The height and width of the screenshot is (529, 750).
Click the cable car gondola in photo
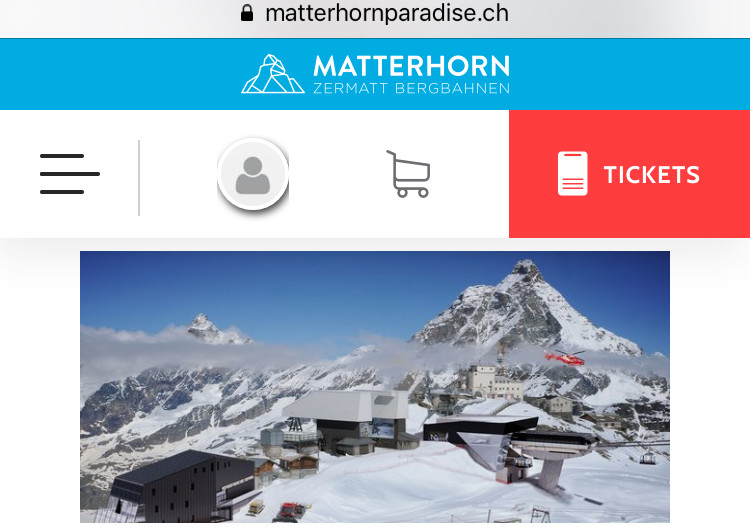tap(647, 458)
